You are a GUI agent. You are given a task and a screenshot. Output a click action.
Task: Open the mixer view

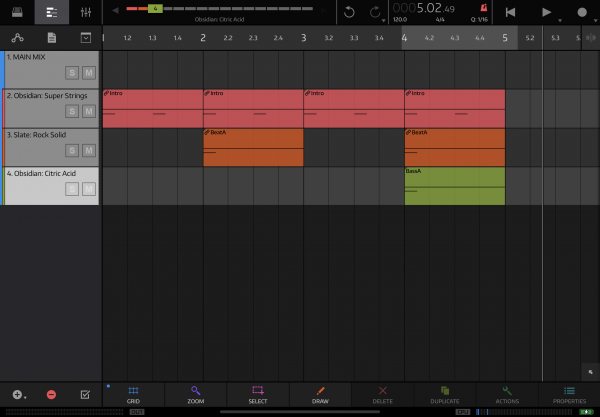click(86, 12)
